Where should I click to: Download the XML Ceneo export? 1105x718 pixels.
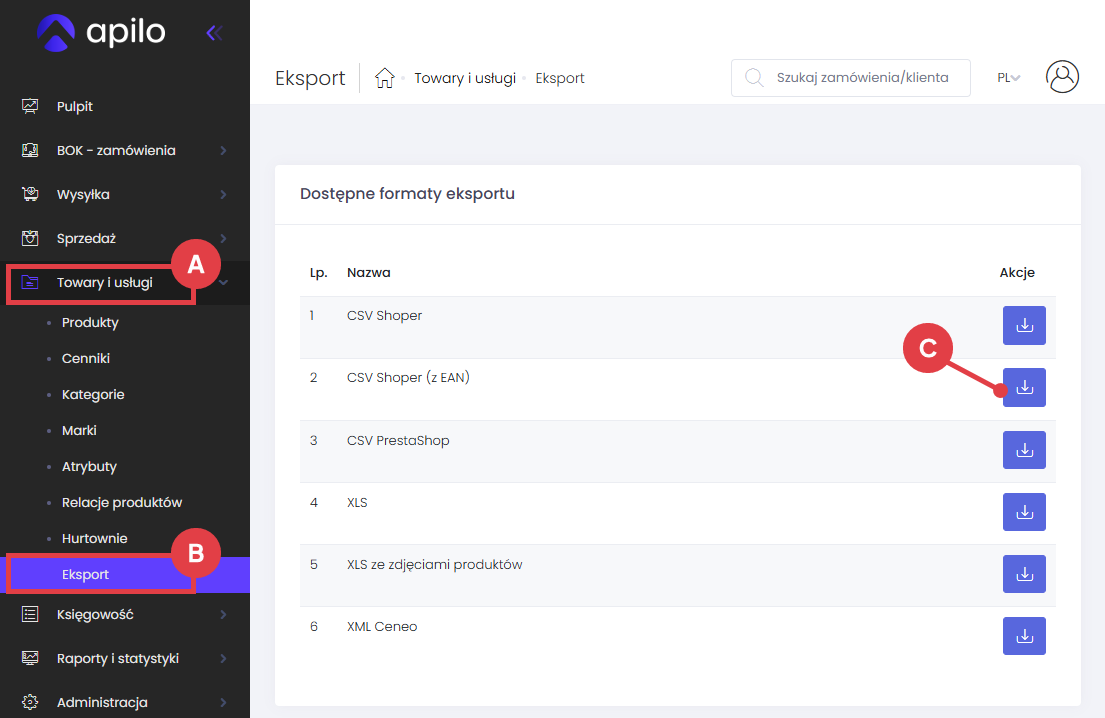[1024, 636]
